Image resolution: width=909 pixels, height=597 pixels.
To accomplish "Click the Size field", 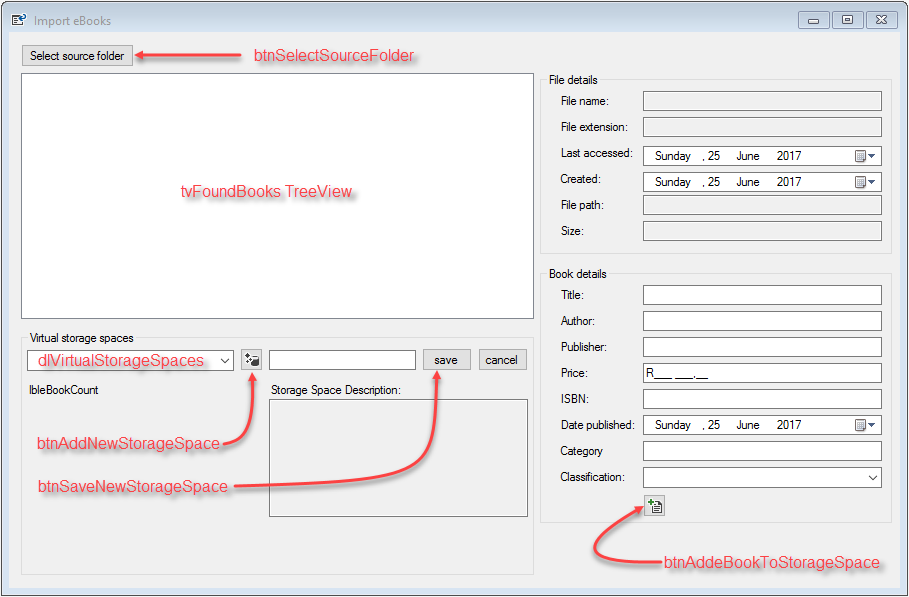I will click(762, 231).
